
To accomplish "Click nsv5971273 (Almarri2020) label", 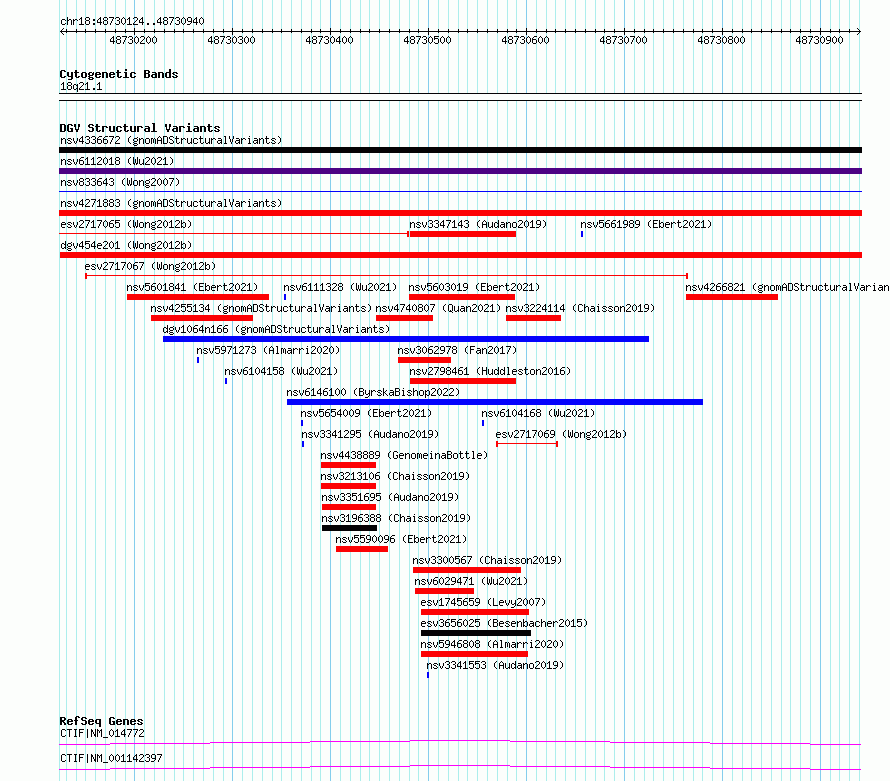I will point(268,350).
